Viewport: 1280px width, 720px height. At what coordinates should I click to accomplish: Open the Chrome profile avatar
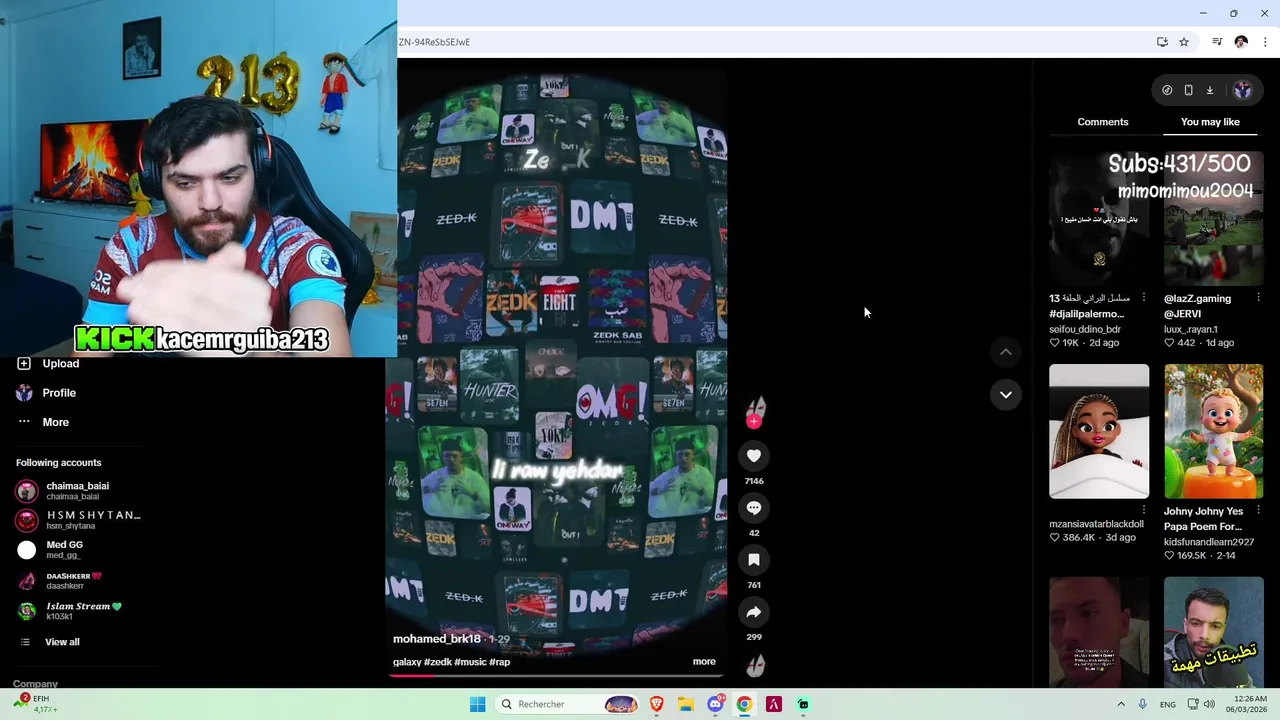[1241, 42]
